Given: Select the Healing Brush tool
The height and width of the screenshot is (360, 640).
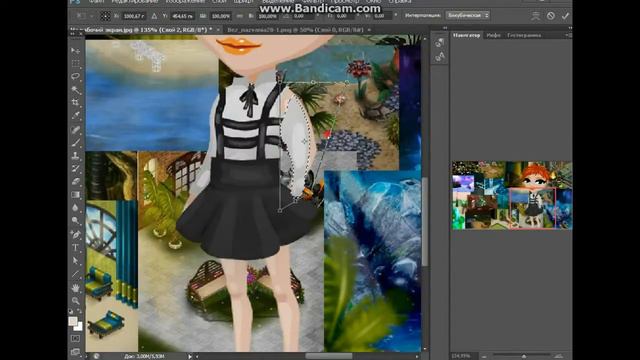Looking at the screenshot, I should (x=76, y=130).
